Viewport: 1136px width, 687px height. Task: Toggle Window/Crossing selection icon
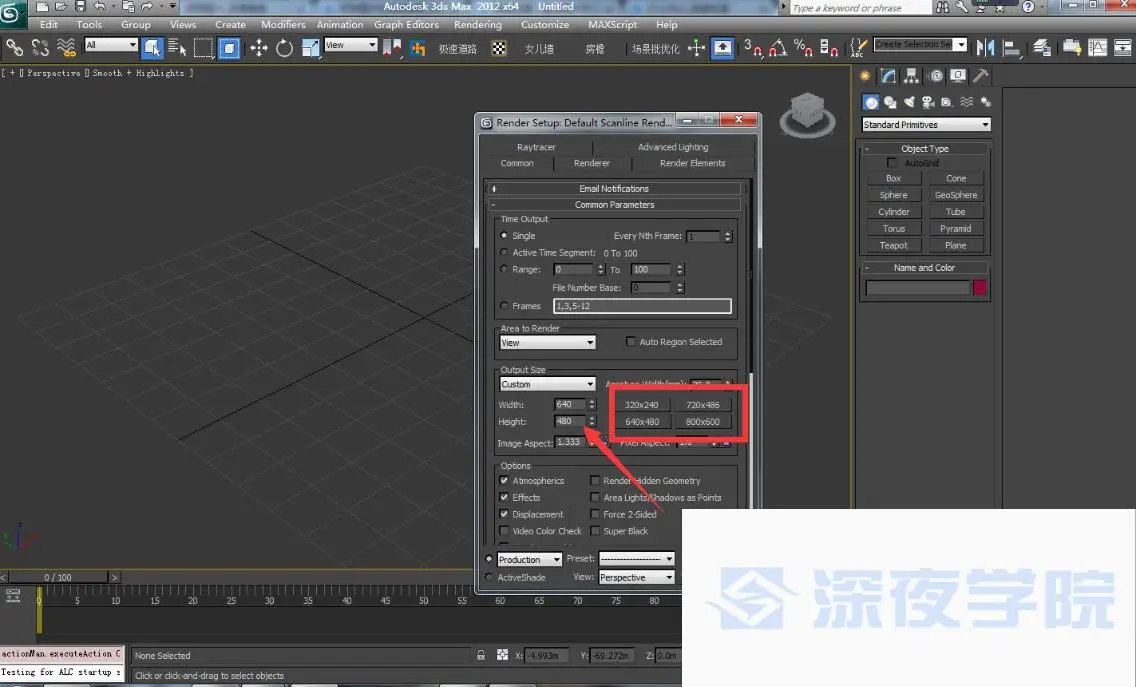pos(229,48)
